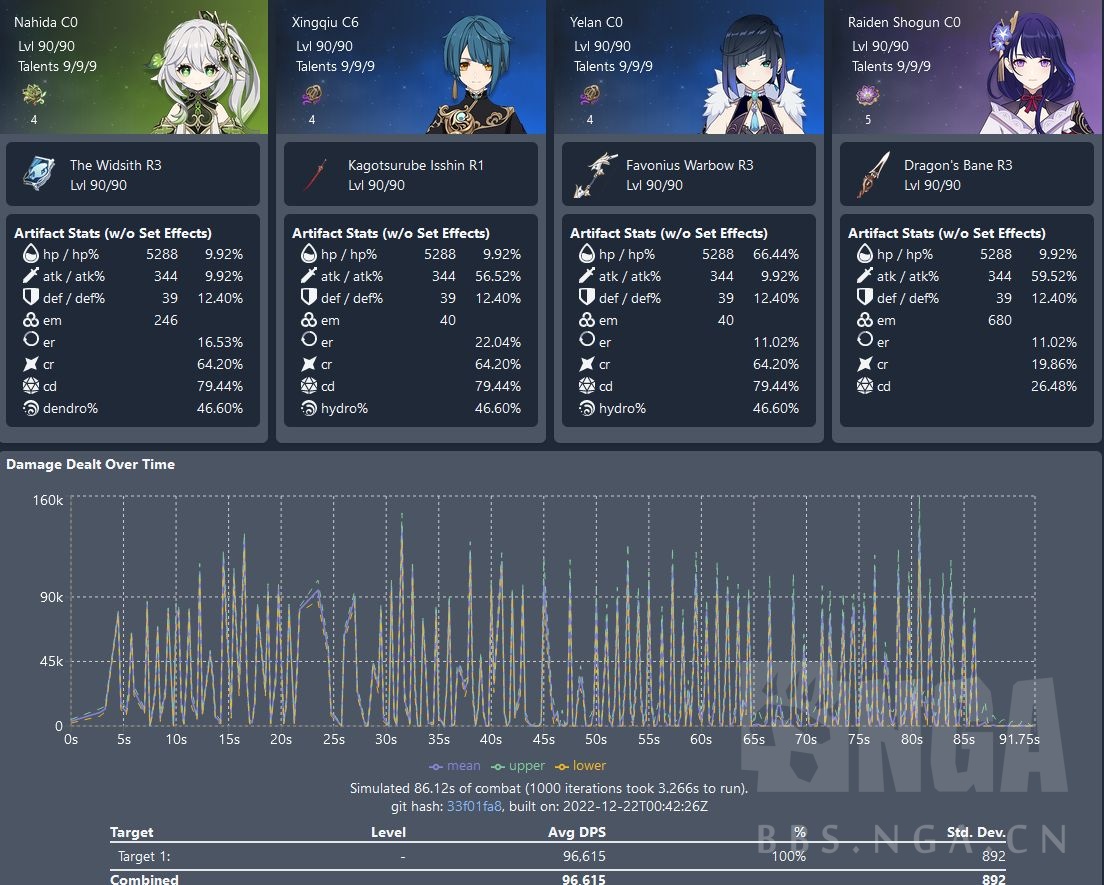Click Kagotsurube Isshin sword icon

pyautogui.click(x=315, y=174)
